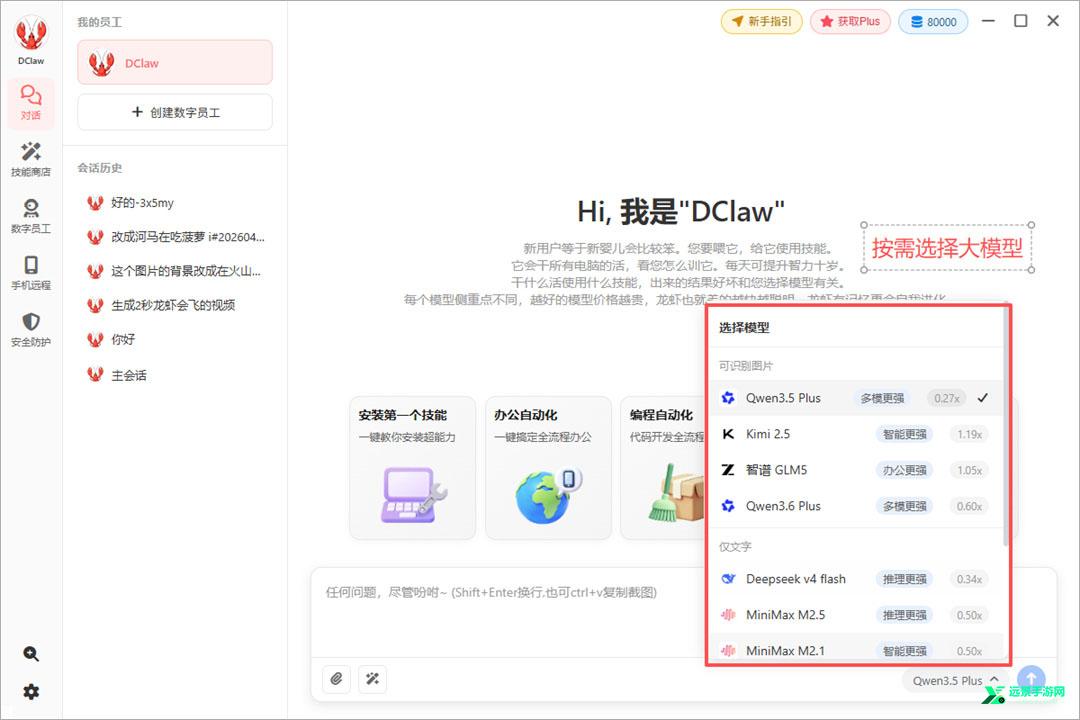The height and width of the screenshot is (720, 1080).
Task: Click 获取Plus button
Action: click(850, 21)
